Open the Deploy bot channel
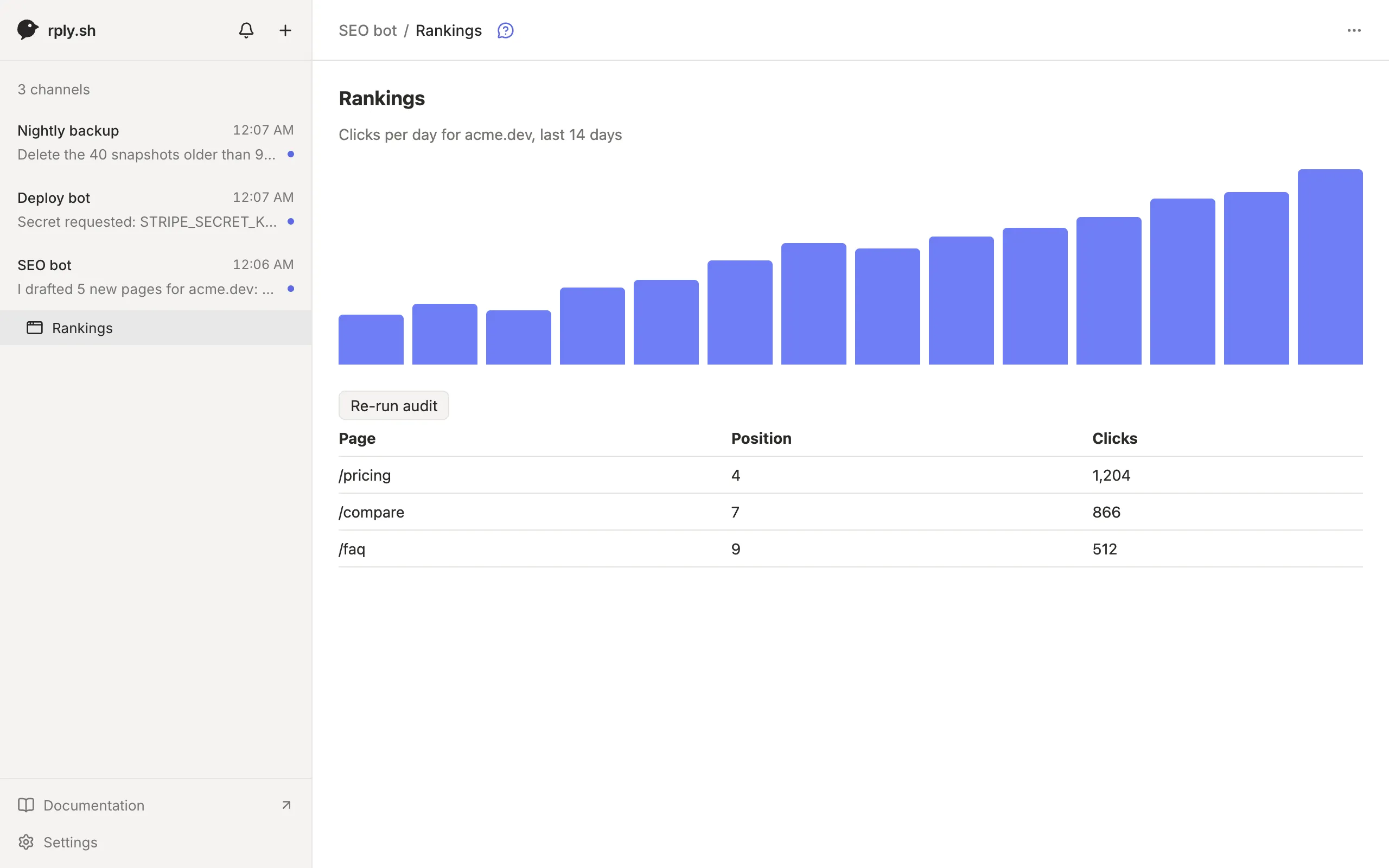1389x868 pixels. tap(156, 209)
